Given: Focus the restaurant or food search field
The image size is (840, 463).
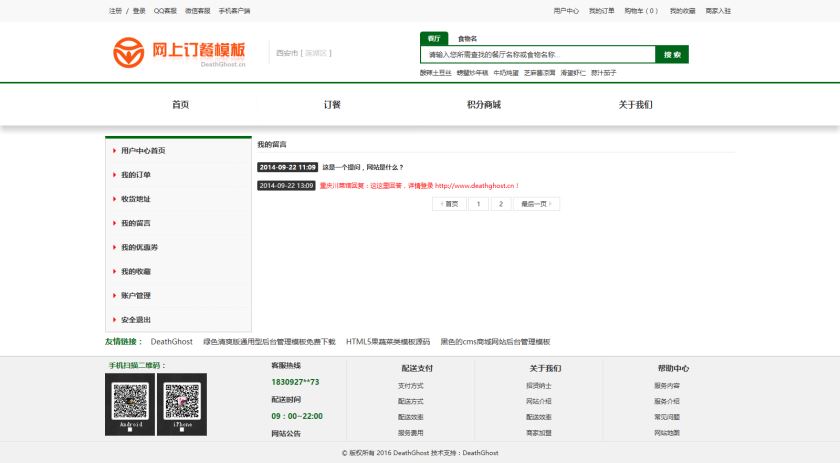Looking at the screenshot, I should tap(538, 54).
